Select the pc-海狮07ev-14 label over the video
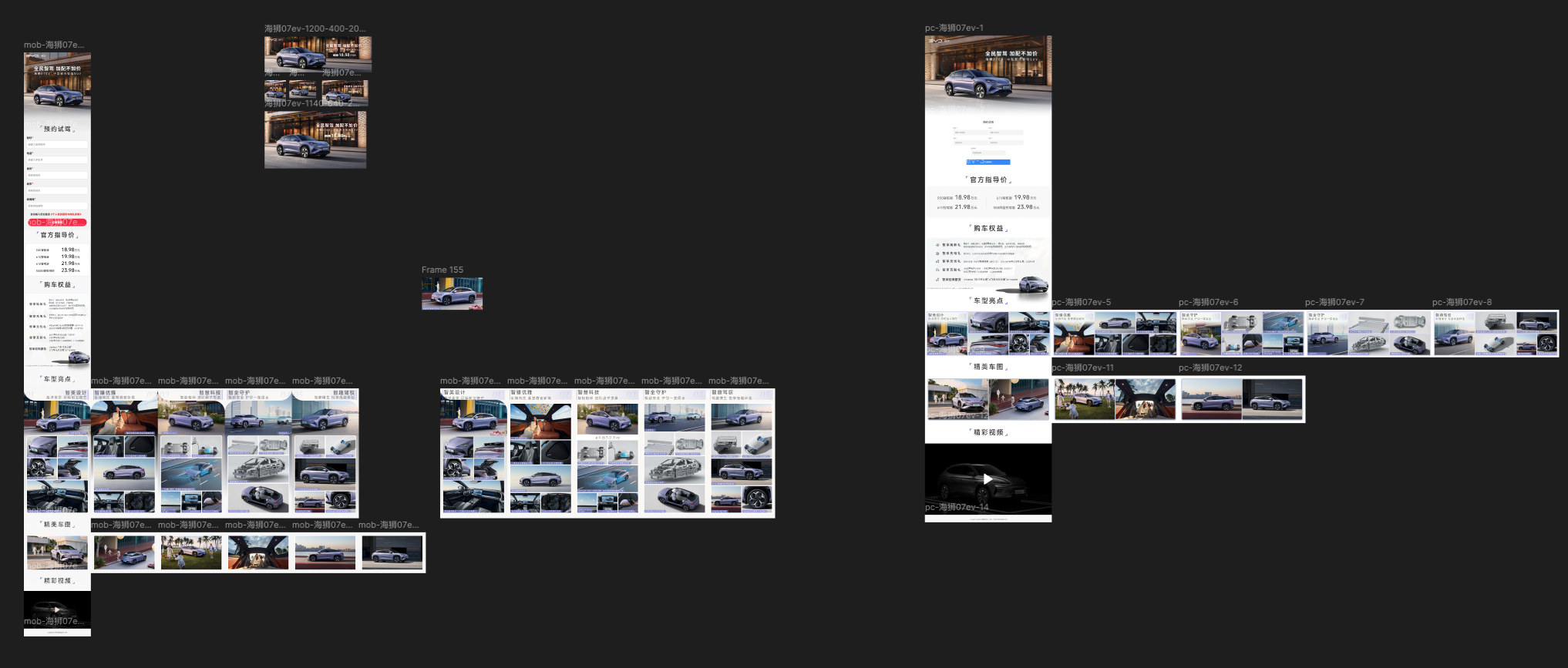This screenshot has width=1568, height=668. tap(957, 507)
